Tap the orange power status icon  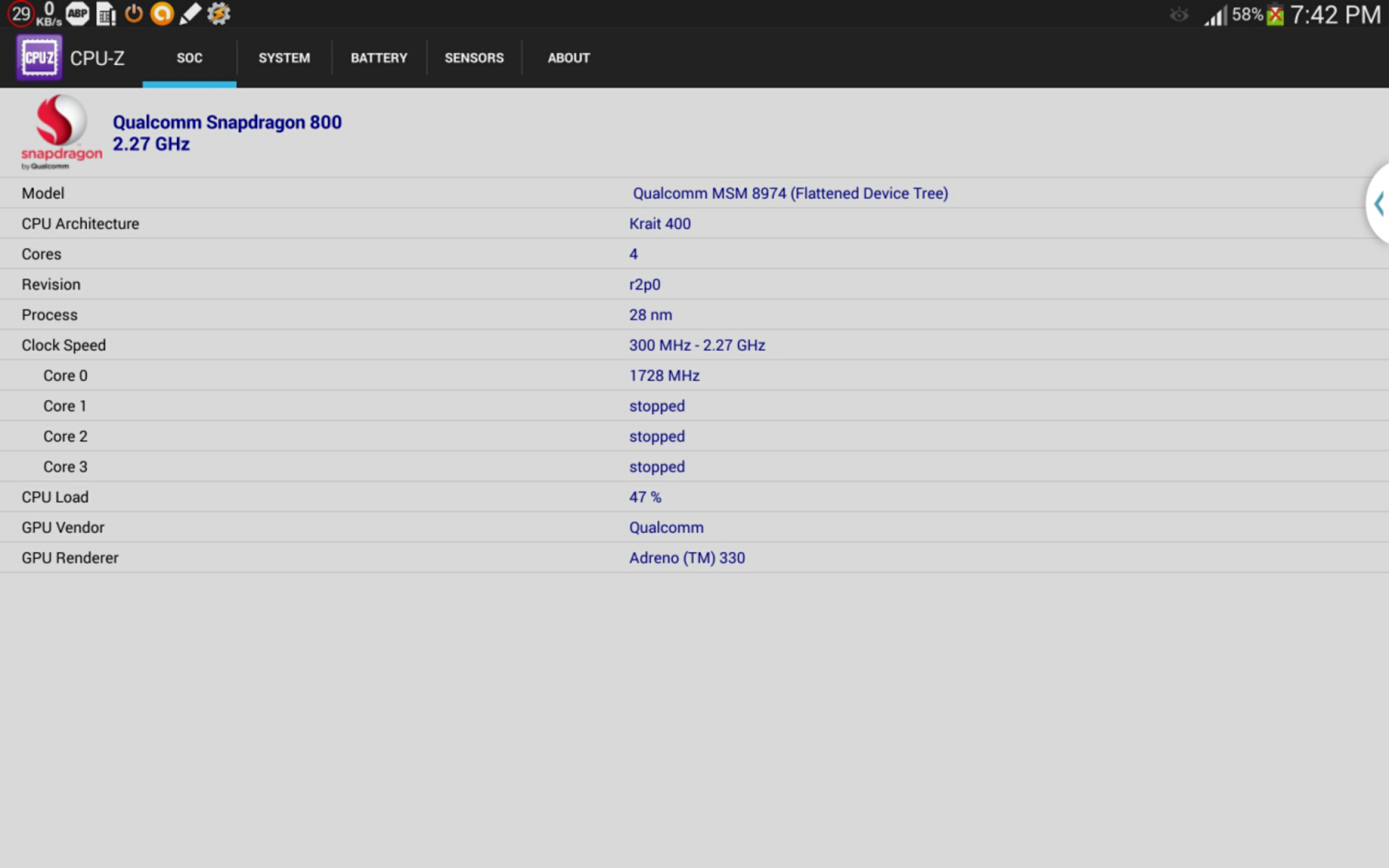click(134, 13)
